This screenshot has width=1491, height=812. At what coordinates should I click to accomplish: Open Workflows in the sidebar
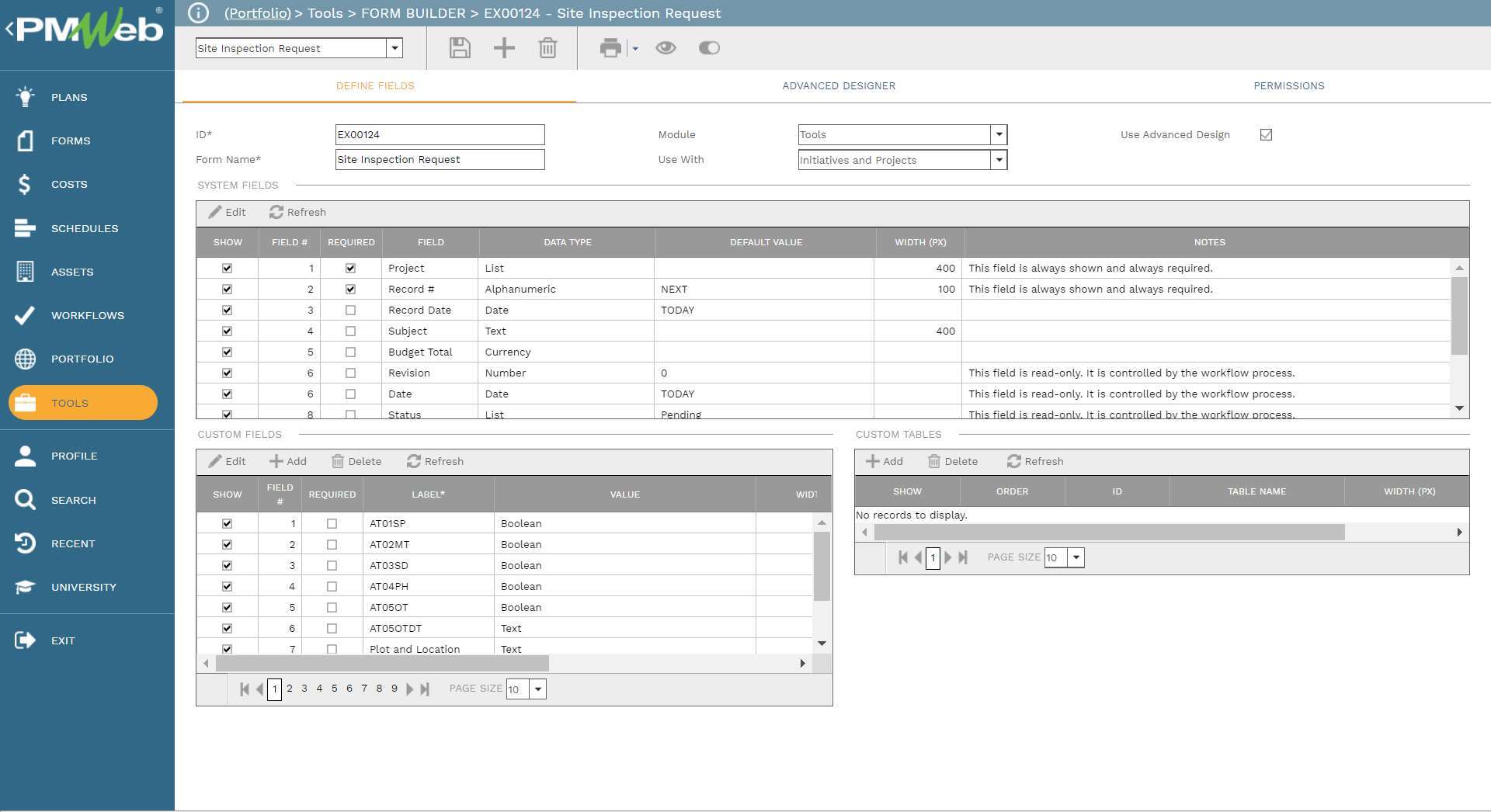[x=87, y=315]
